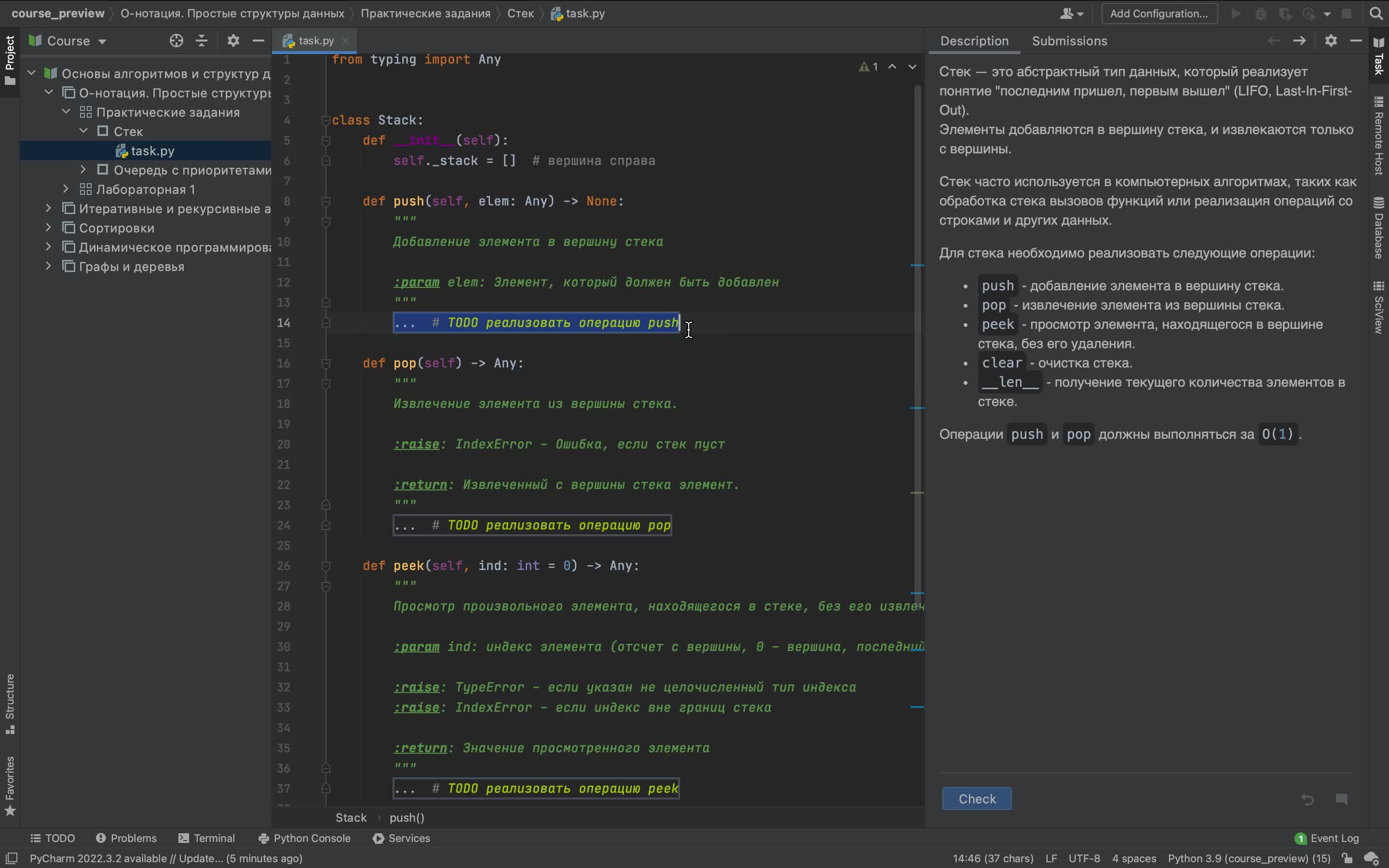The image size is (1389, 868).
Task: Click the collapse all icon in Course panel
Action: (x=202, y=41)
